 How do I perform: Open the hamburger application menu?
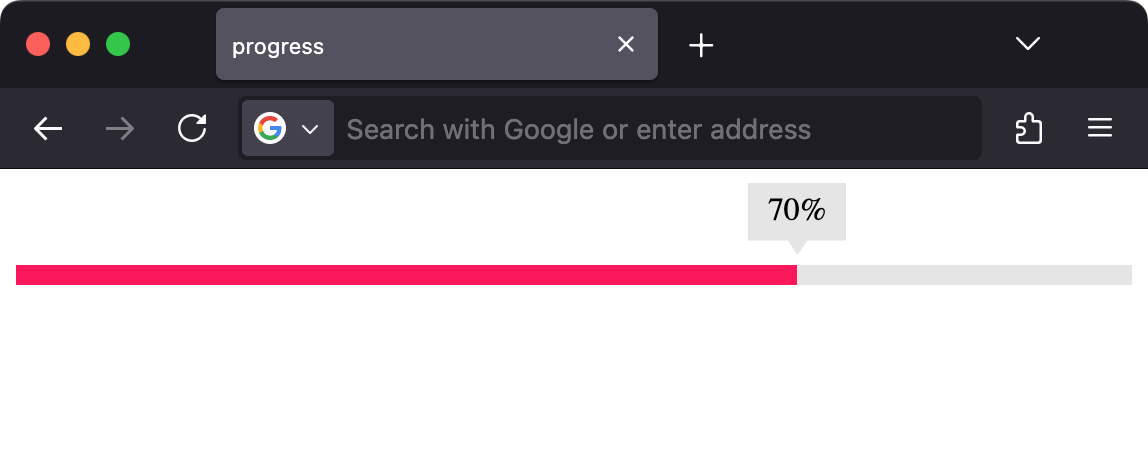click(x=1100, y=128)
